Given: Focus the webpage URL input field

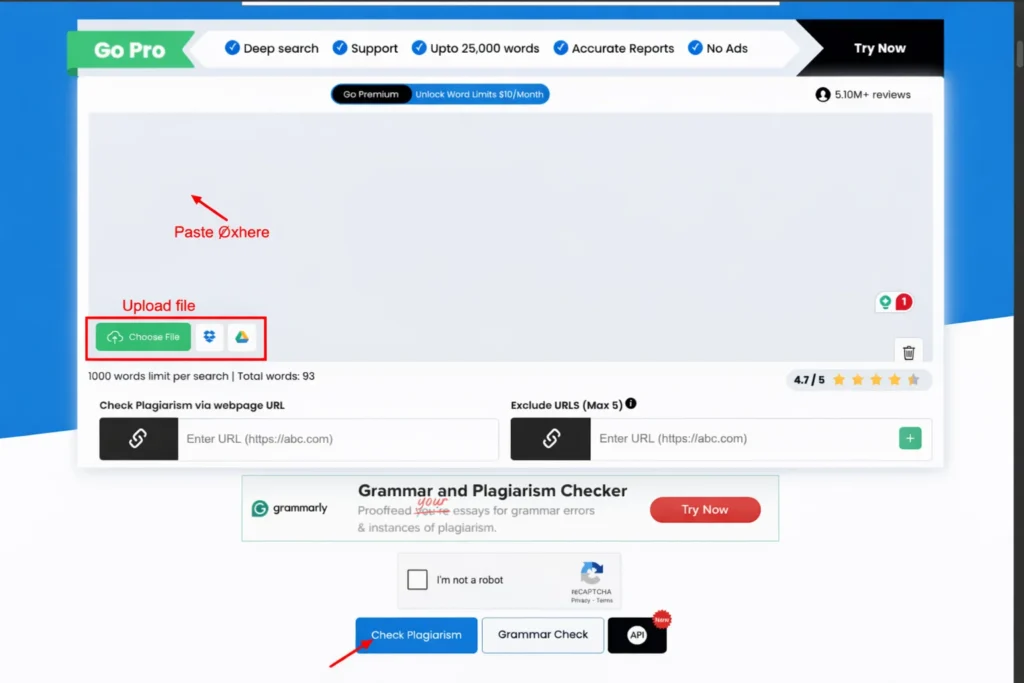Looking at the screenshot, I should coord(338,439).
